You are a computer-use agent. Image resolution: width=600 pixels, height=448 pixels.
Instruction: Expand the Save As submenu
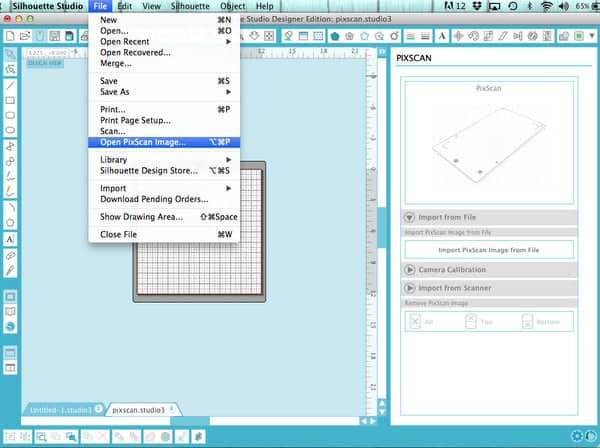[x=164, y=92]
